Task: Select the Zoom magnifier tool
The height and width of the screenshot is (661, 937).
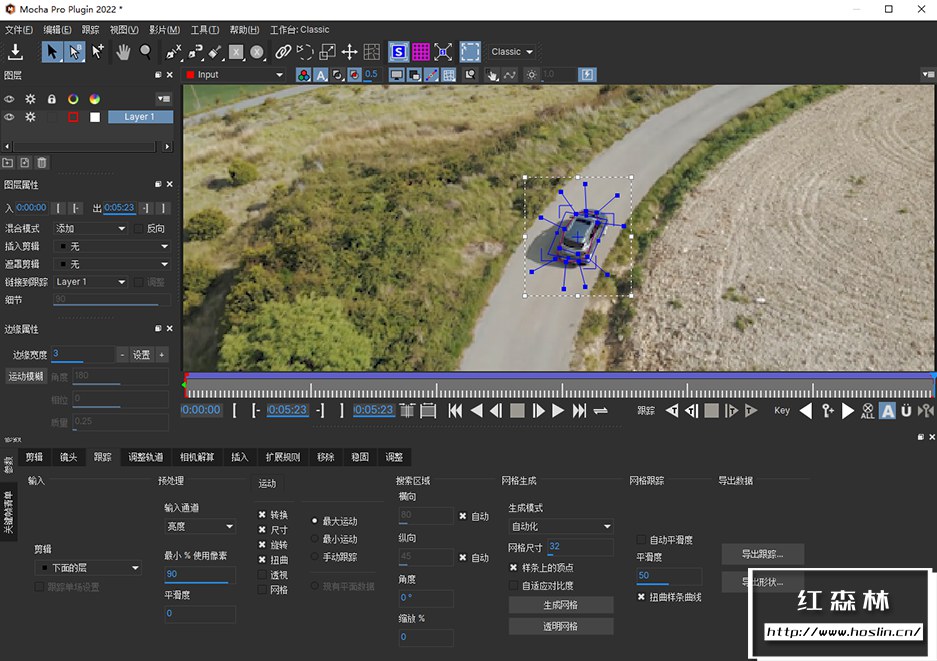Action: pyautogui.click(x=146, y=51)
